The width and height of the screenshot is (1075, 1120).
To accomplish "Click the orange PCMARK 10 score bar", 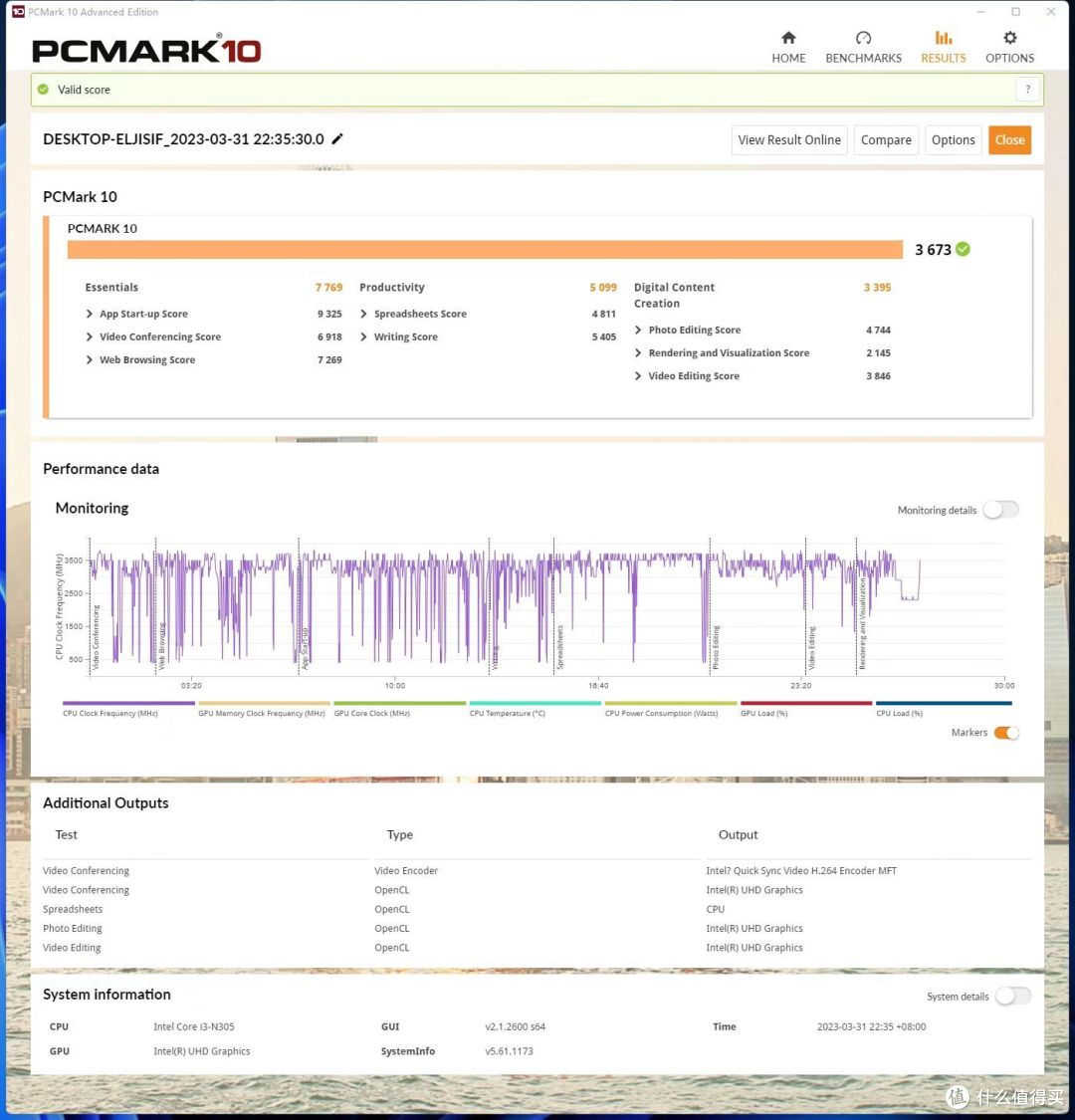I will coord(485,249).
